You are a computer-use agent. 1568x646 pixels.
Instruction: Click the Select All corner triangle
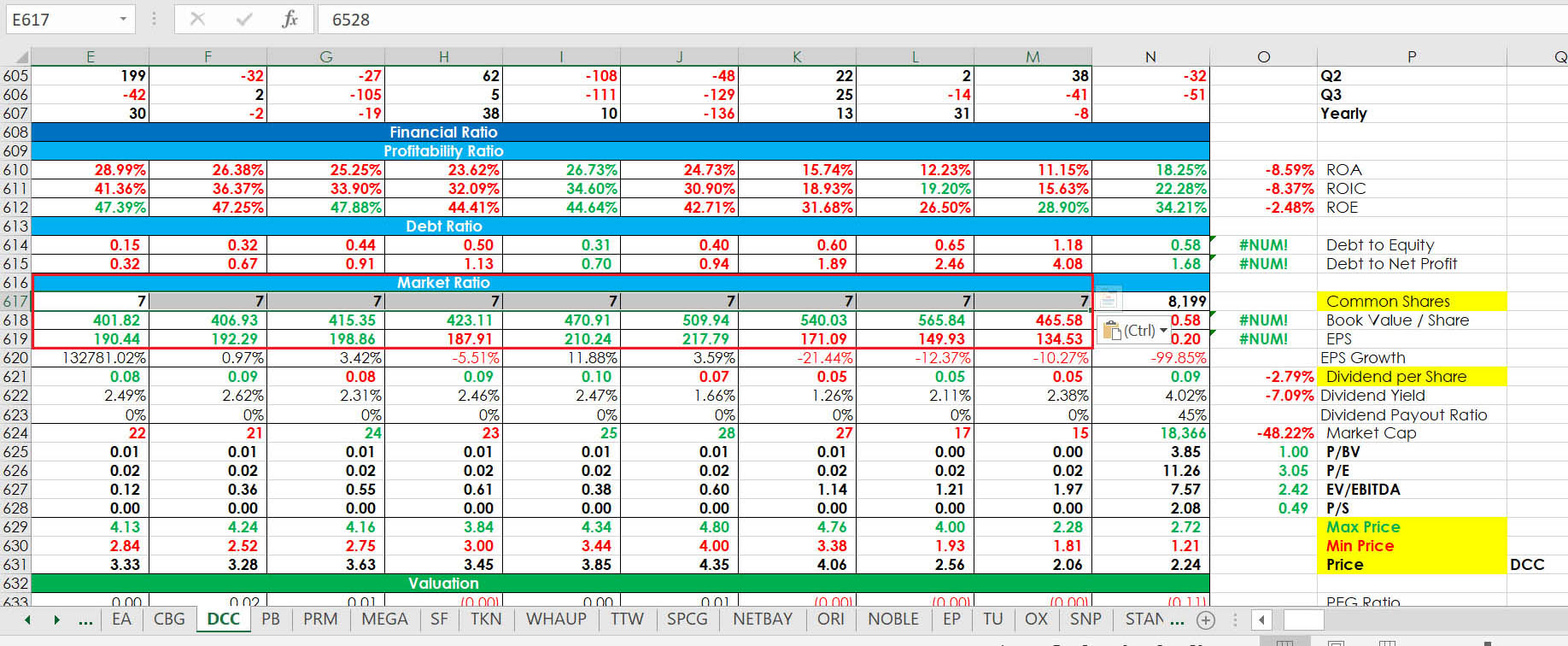click(17, 57)
